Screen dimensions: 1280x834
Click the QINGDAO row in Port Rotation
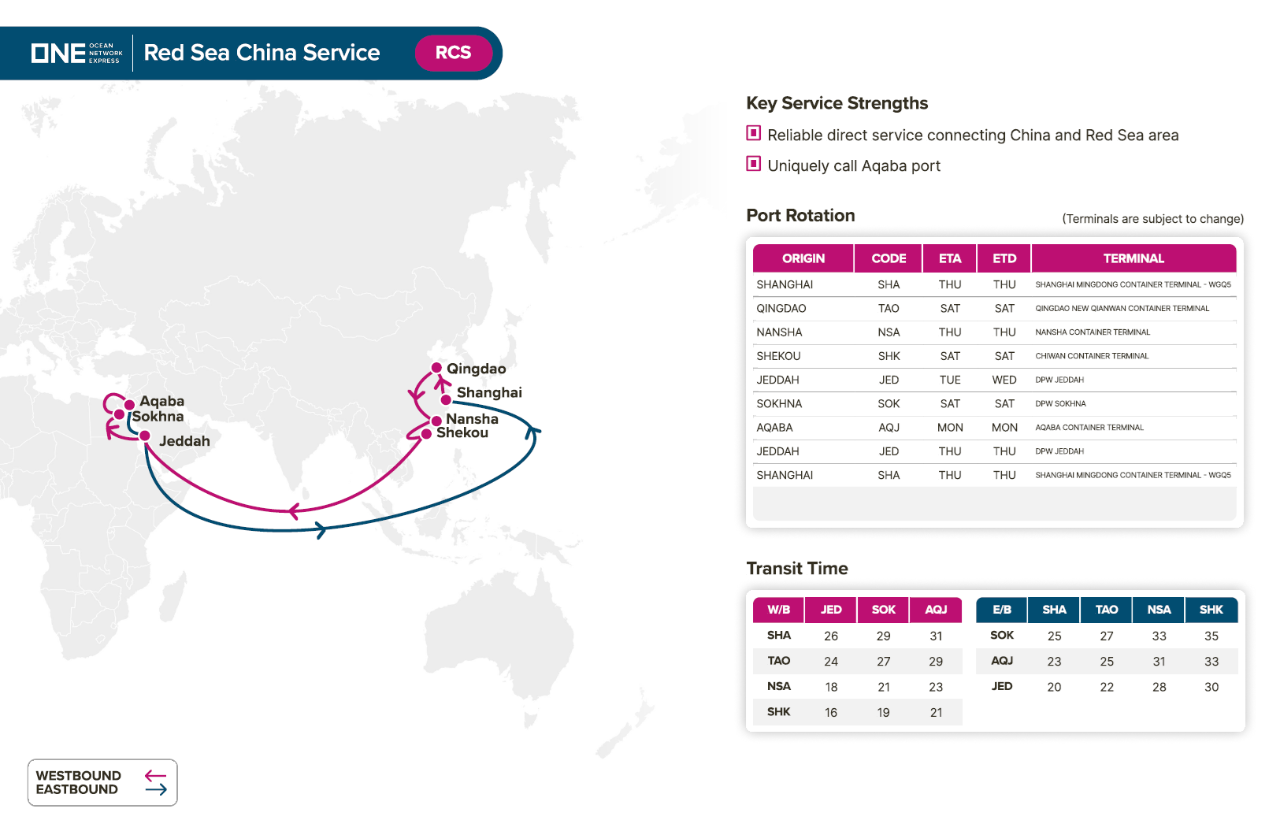tap(781, 308)
